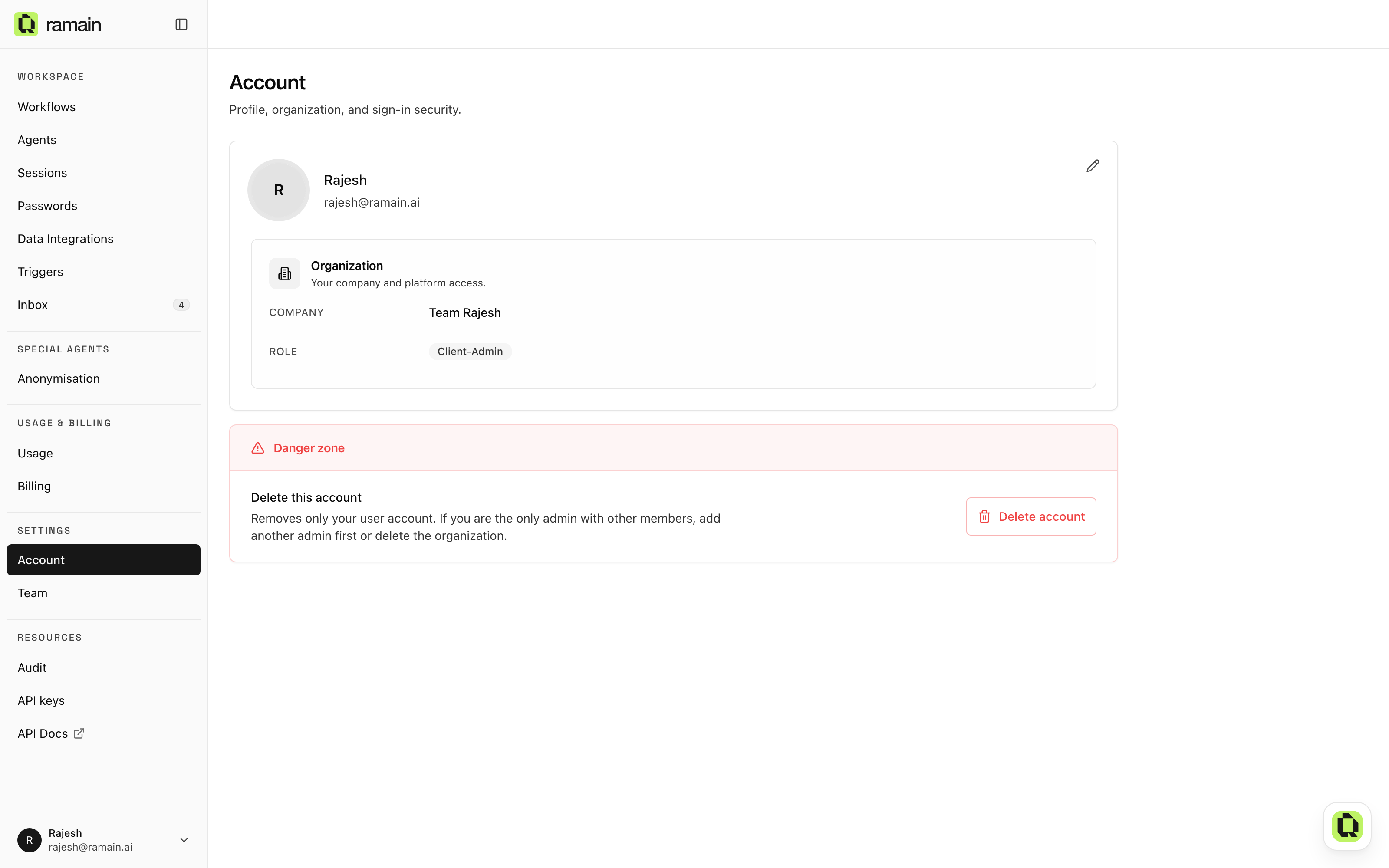The width and height of the screenshot is (1389, 868).
Task: Collapse the sidebar with the panel toggle icon
Action: click(x=181, y=24)
